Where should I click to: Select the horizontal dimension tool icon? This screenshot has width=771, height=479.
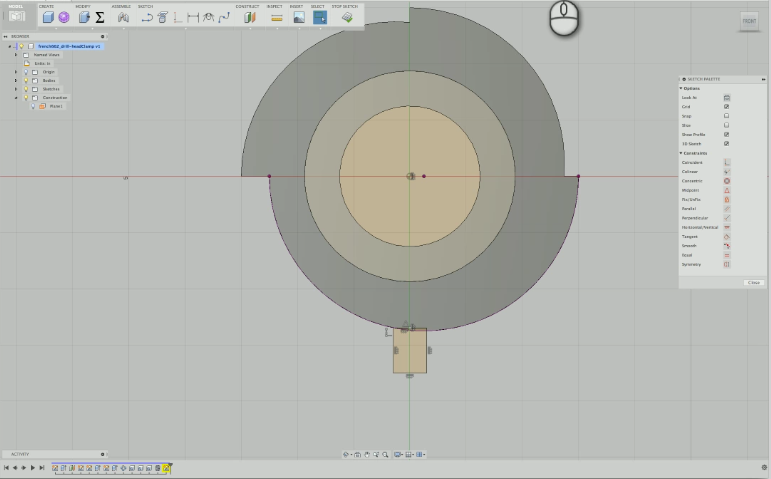pos(193,18)
